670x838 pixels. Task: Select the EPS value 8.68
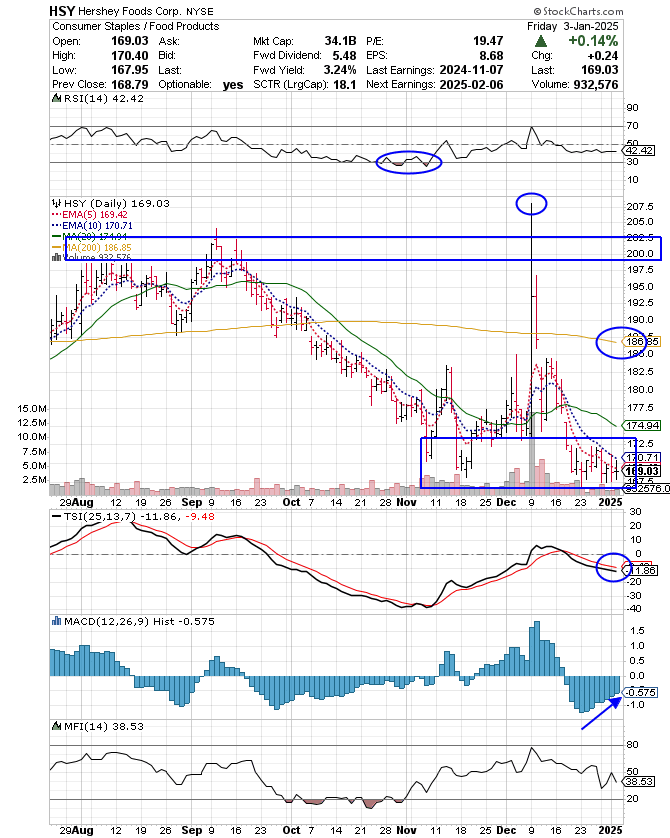coord(491,56)
